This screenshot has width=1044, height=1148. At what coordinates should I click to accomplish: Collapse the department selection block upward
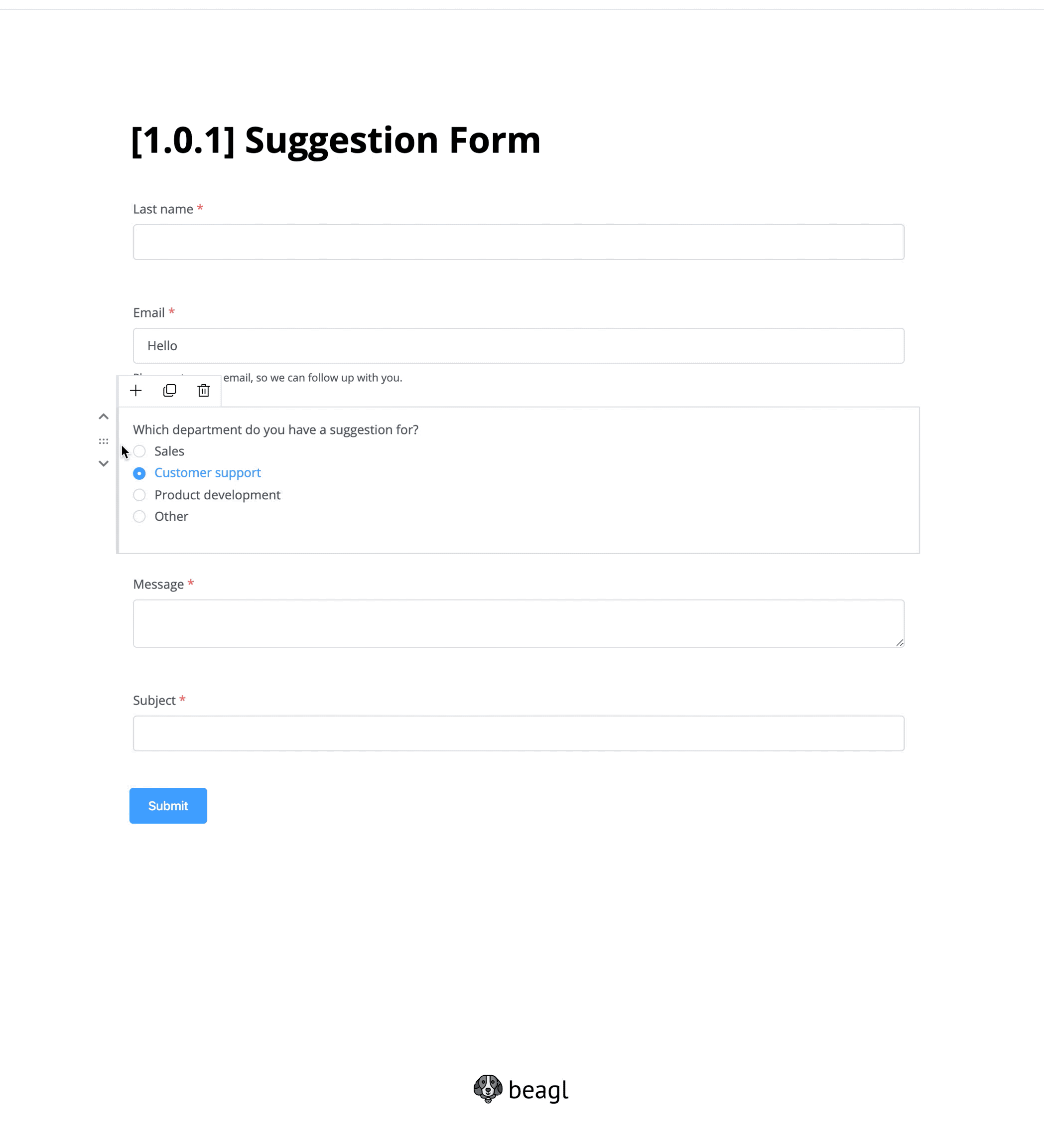(103, 417)
